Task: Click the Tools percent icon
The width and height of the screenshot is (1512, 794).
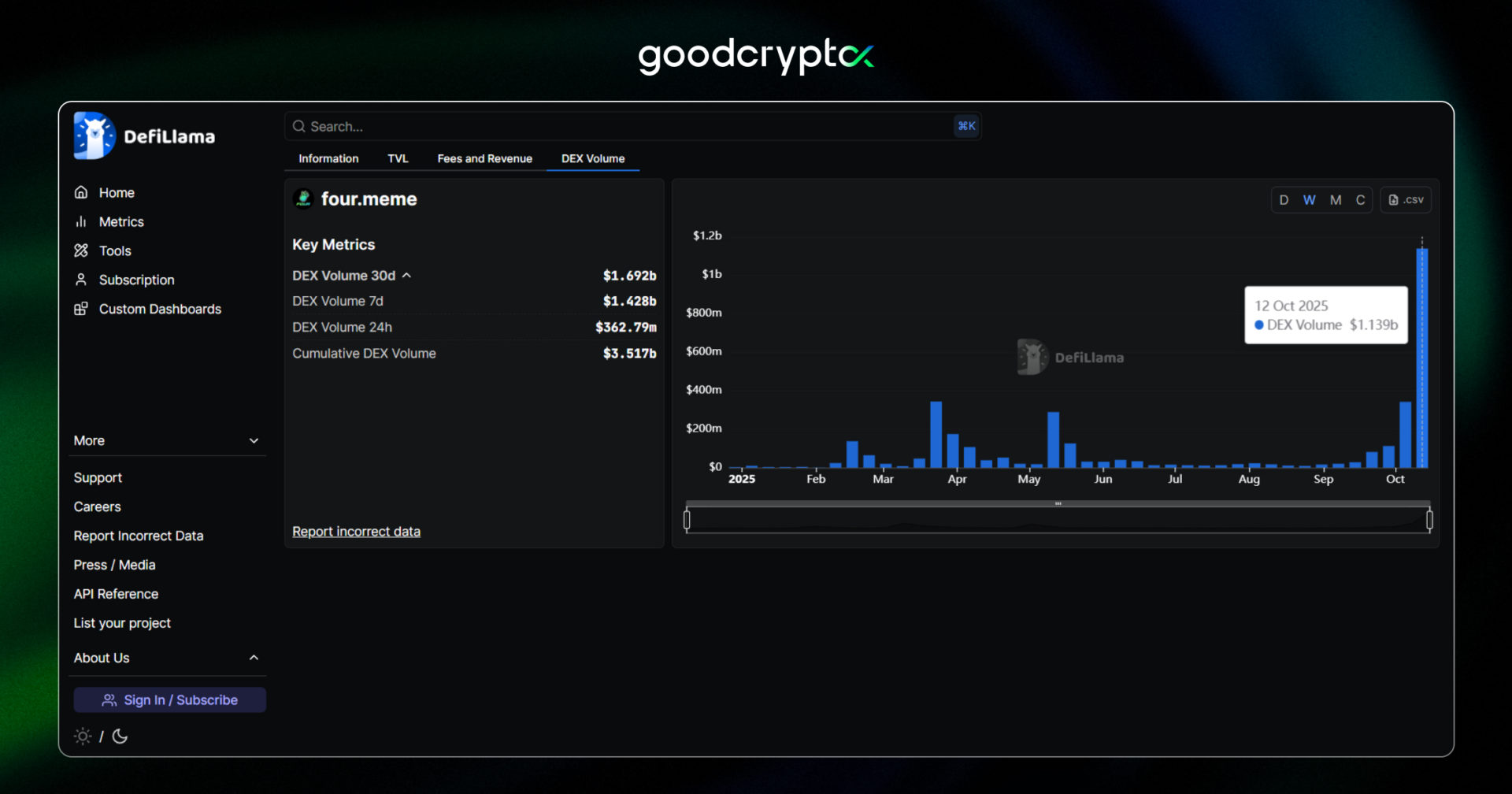Action: [82, 250]
